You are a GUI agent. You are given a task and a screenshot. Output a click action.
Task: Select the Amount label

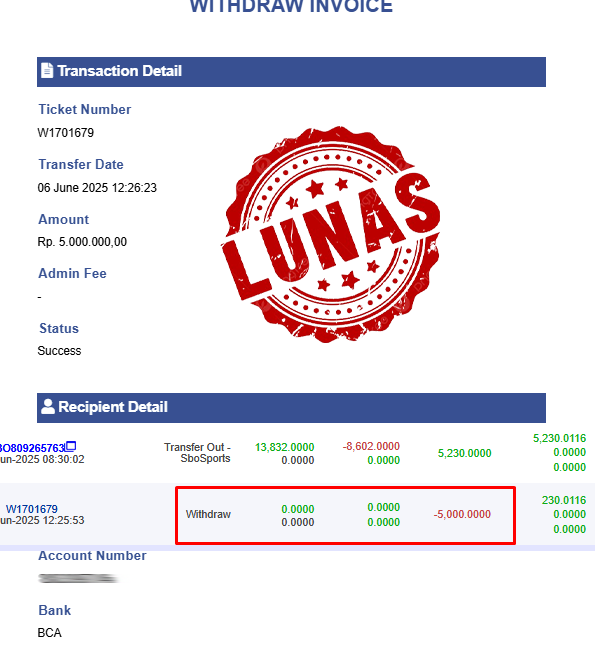pyautogui.click(x=63, y=219)
